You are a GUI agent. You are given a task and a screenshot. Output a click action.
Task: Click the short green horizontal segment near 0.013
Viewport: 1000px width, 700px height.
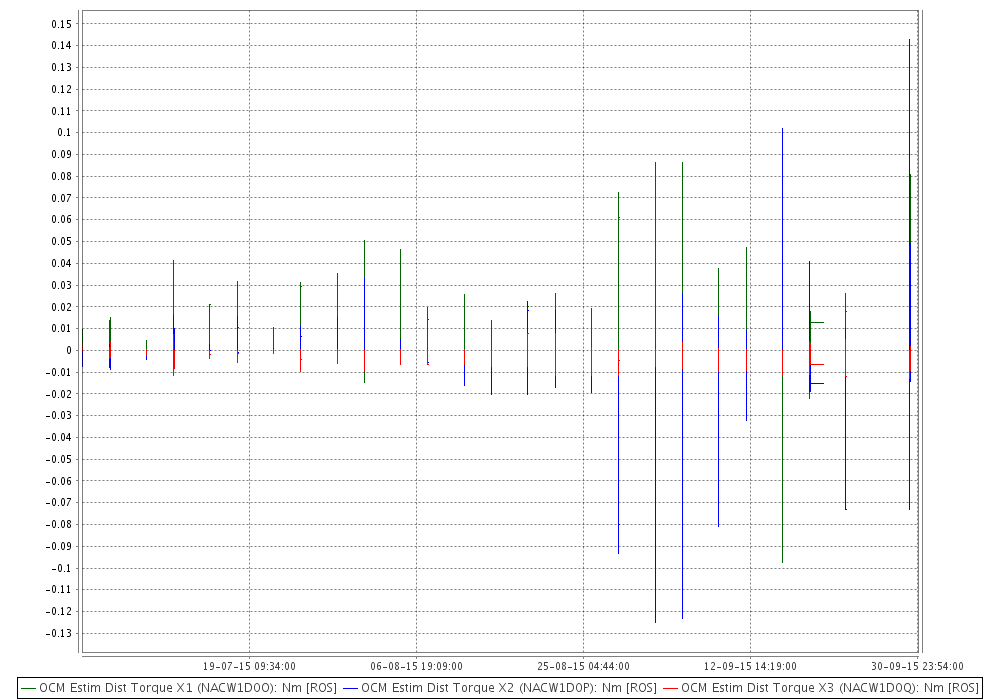[x=817, y=323]
